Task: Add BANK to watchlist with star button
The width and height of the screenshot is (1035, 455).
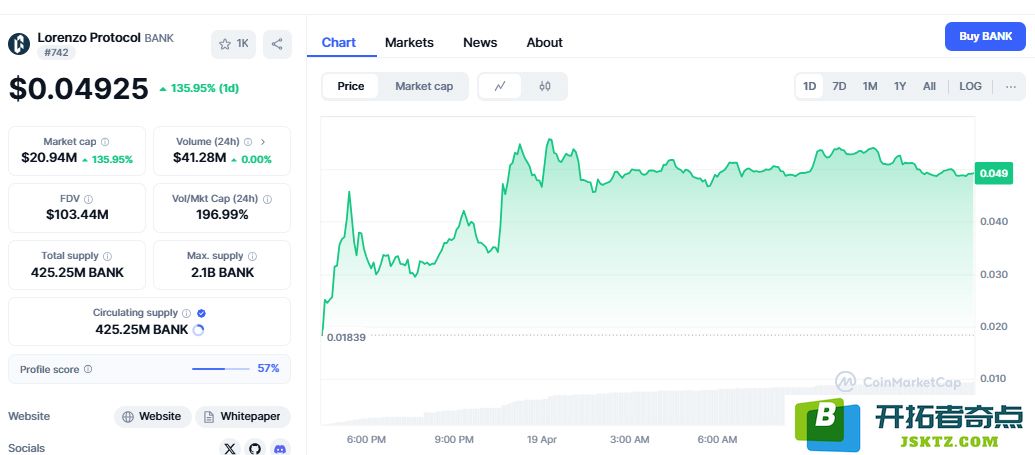Action: coord(233,44)
